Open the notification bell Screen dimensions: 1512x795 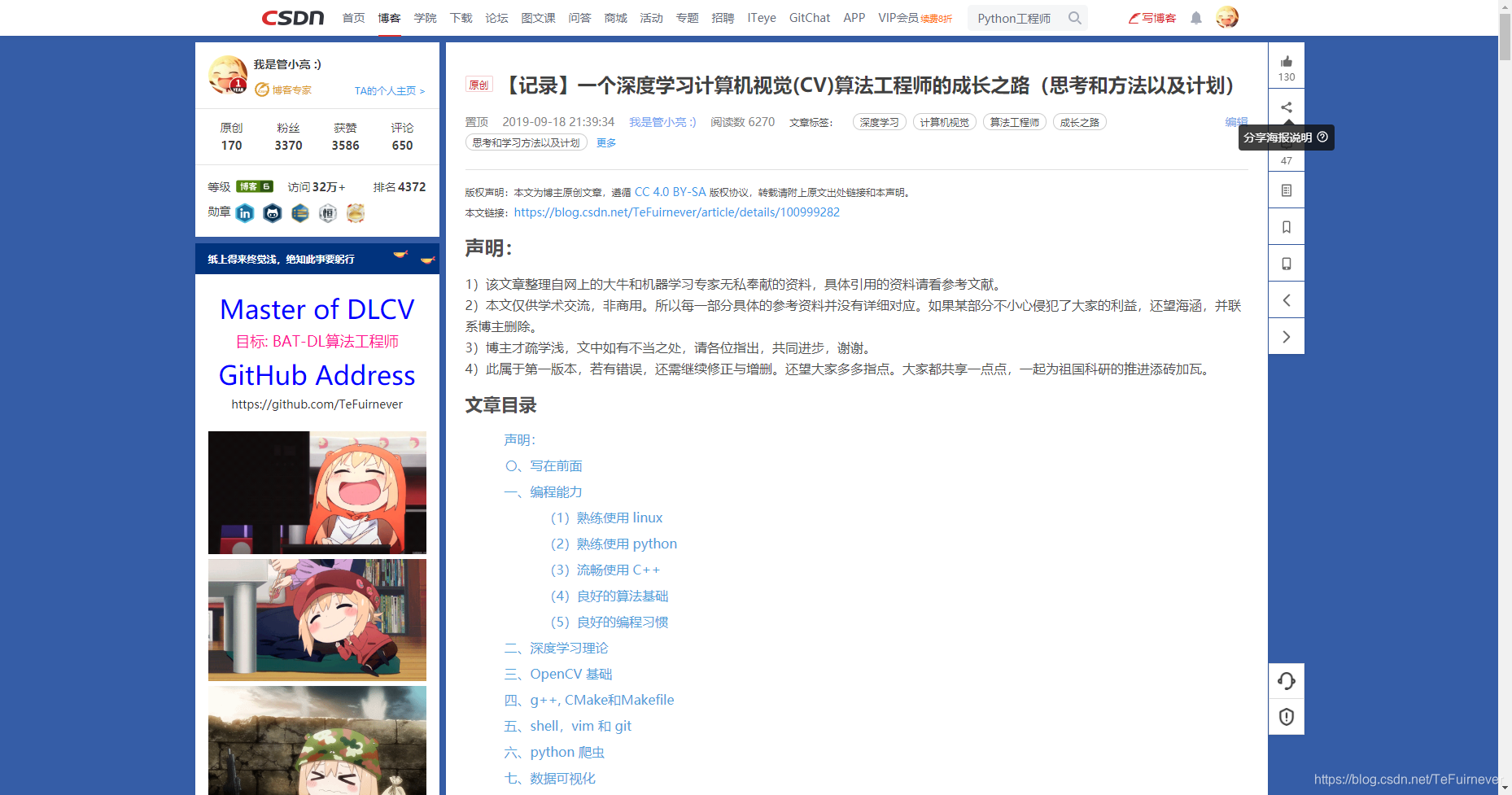(x=1195, y=18)
